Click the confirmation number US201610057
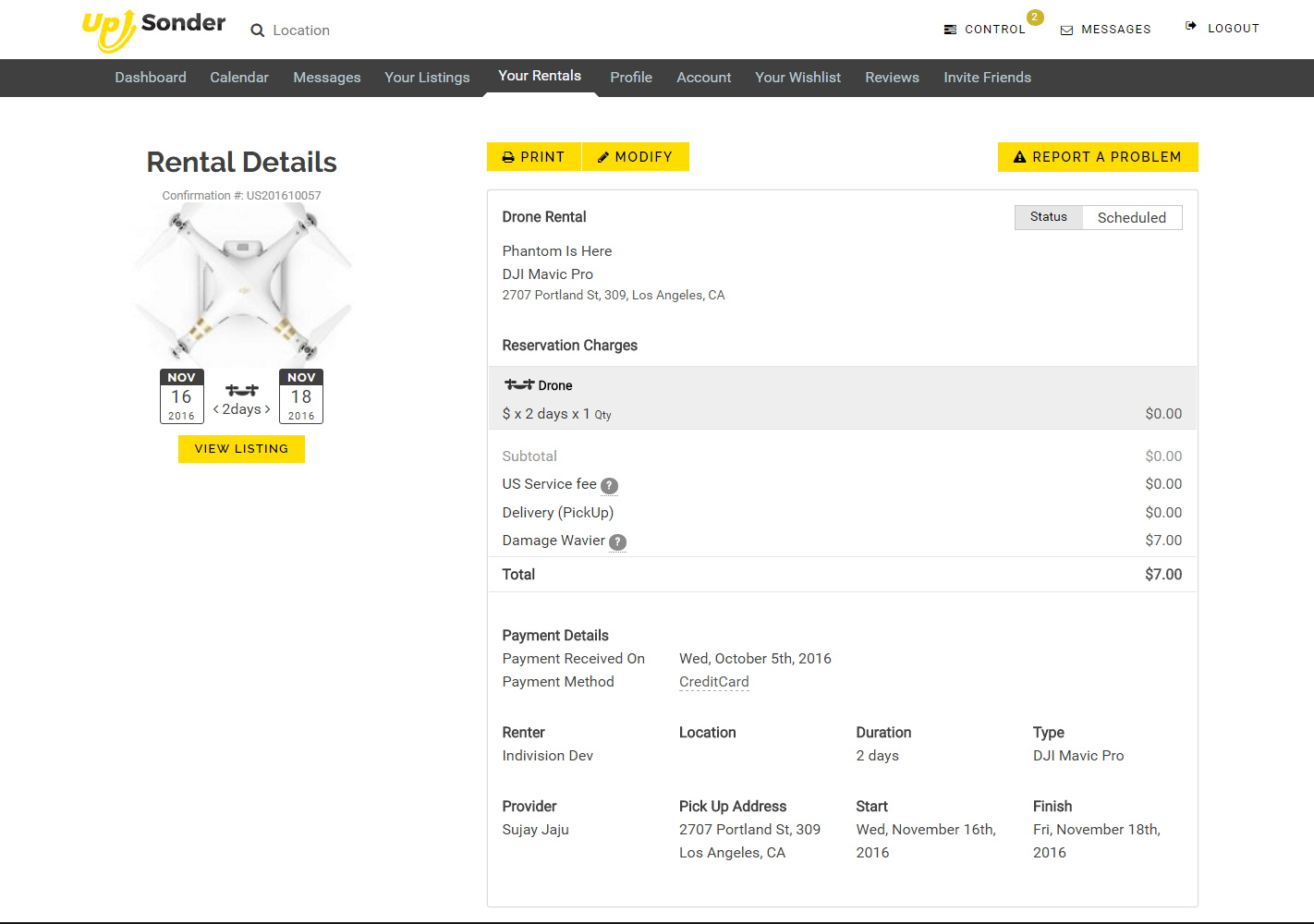Viewport: 1314px width, 924px height. pos(284,196)
